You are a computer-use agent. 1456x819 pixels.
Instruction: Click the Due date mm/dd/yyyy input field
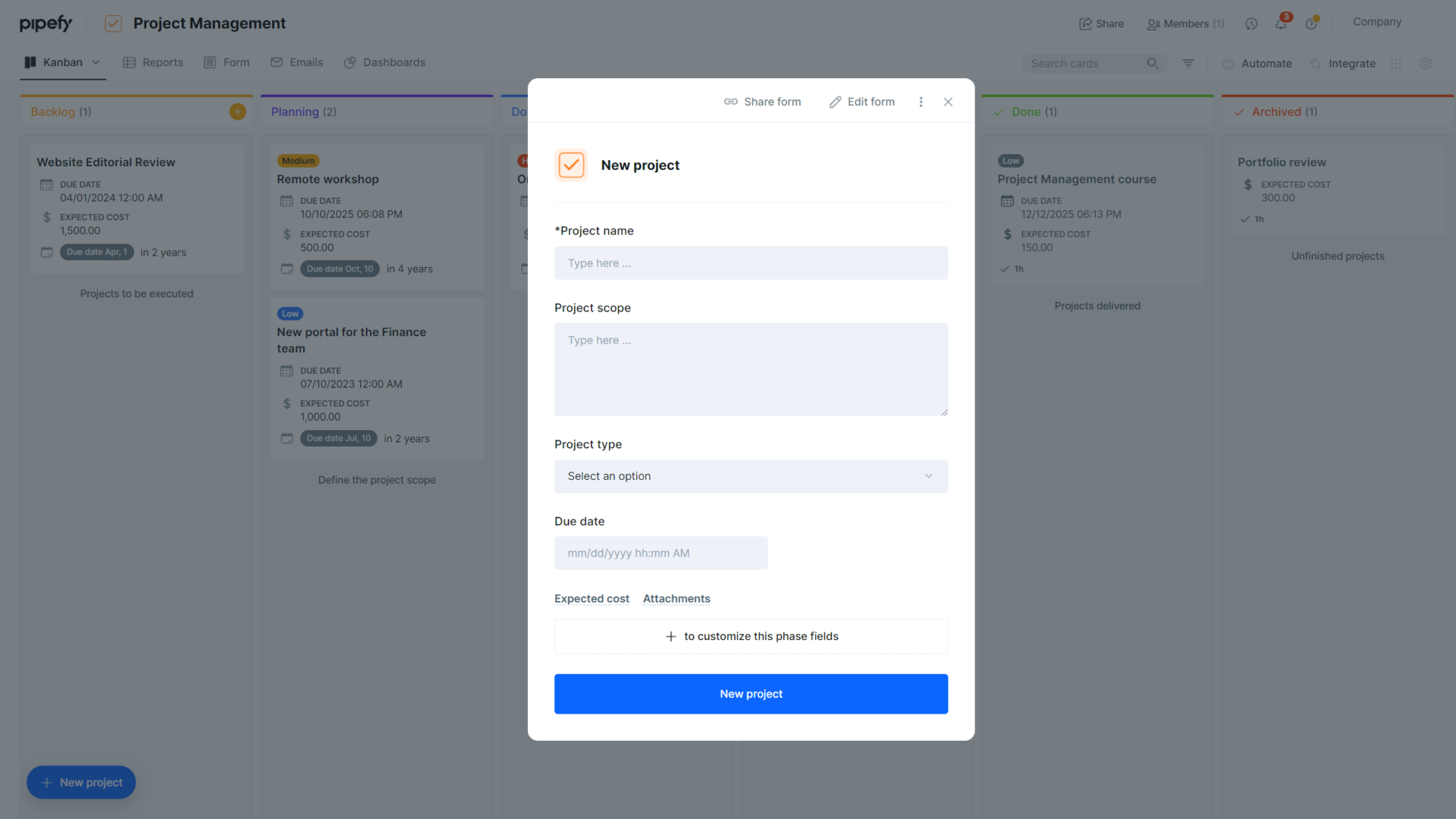661,553
